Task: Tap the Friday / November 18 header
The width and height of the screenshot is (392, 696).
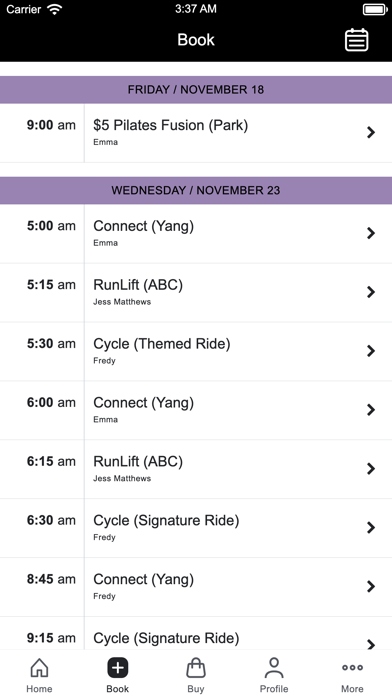Action: 196,90
